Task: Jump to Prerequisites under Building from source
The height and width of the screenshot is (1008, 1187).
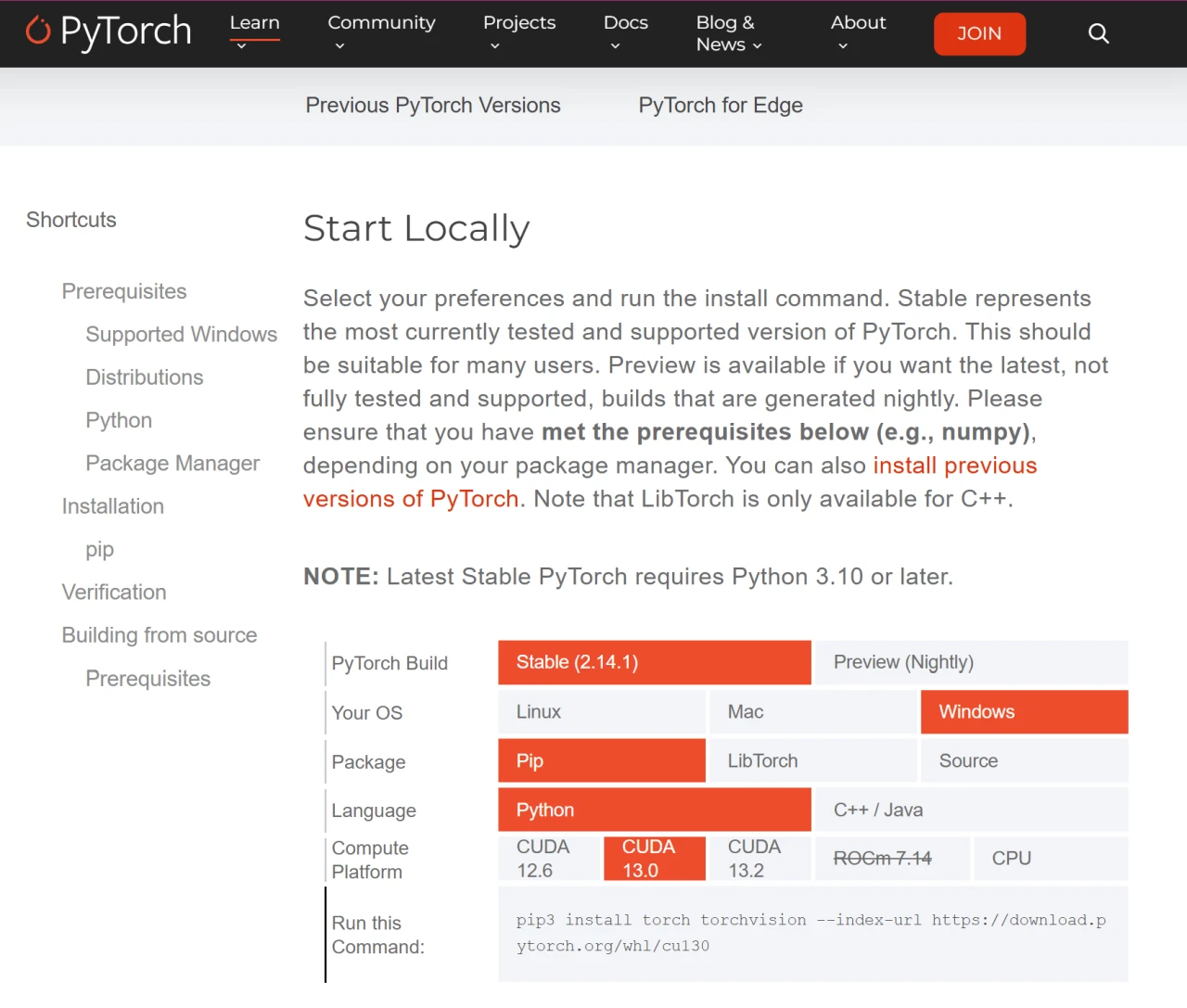Action: (x=148, y=679)
